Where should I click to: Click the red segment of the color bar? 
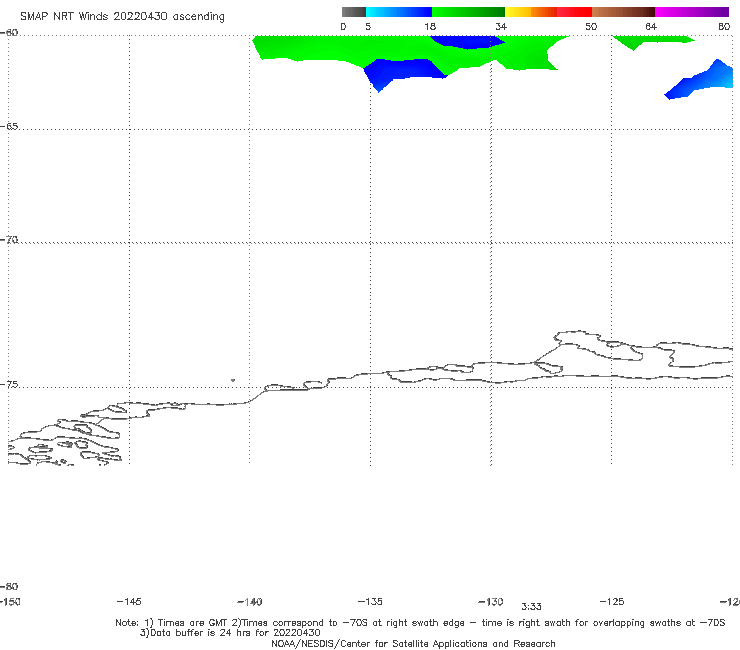574,12
